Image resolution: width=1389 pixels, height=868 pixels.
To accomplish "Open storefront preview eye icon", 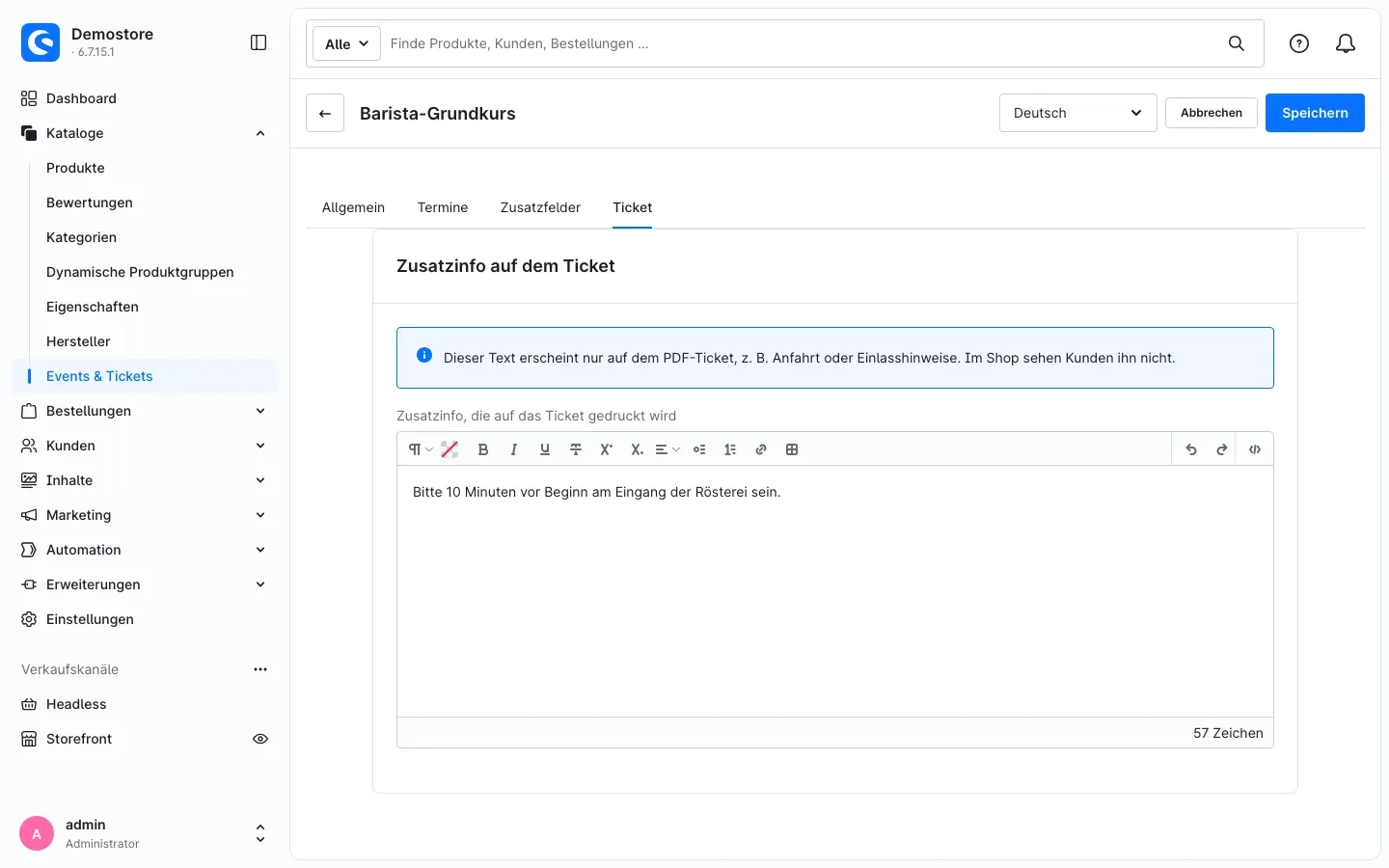I will coord(260,739).
